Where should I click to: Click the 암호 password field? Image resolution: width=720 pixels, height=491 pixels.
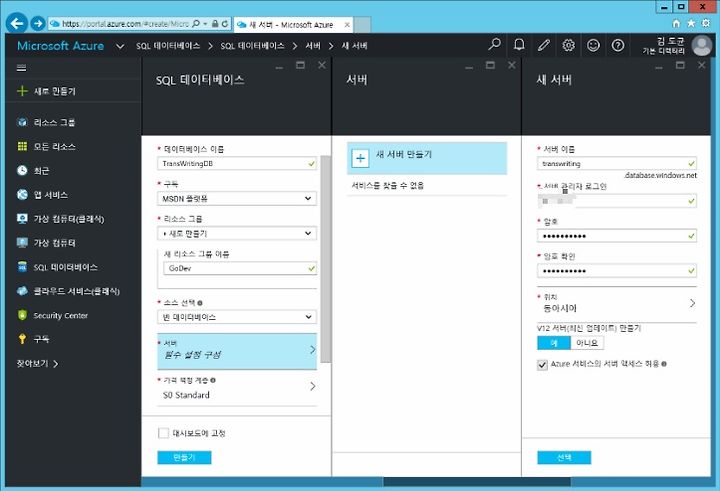tap(617, 236)
